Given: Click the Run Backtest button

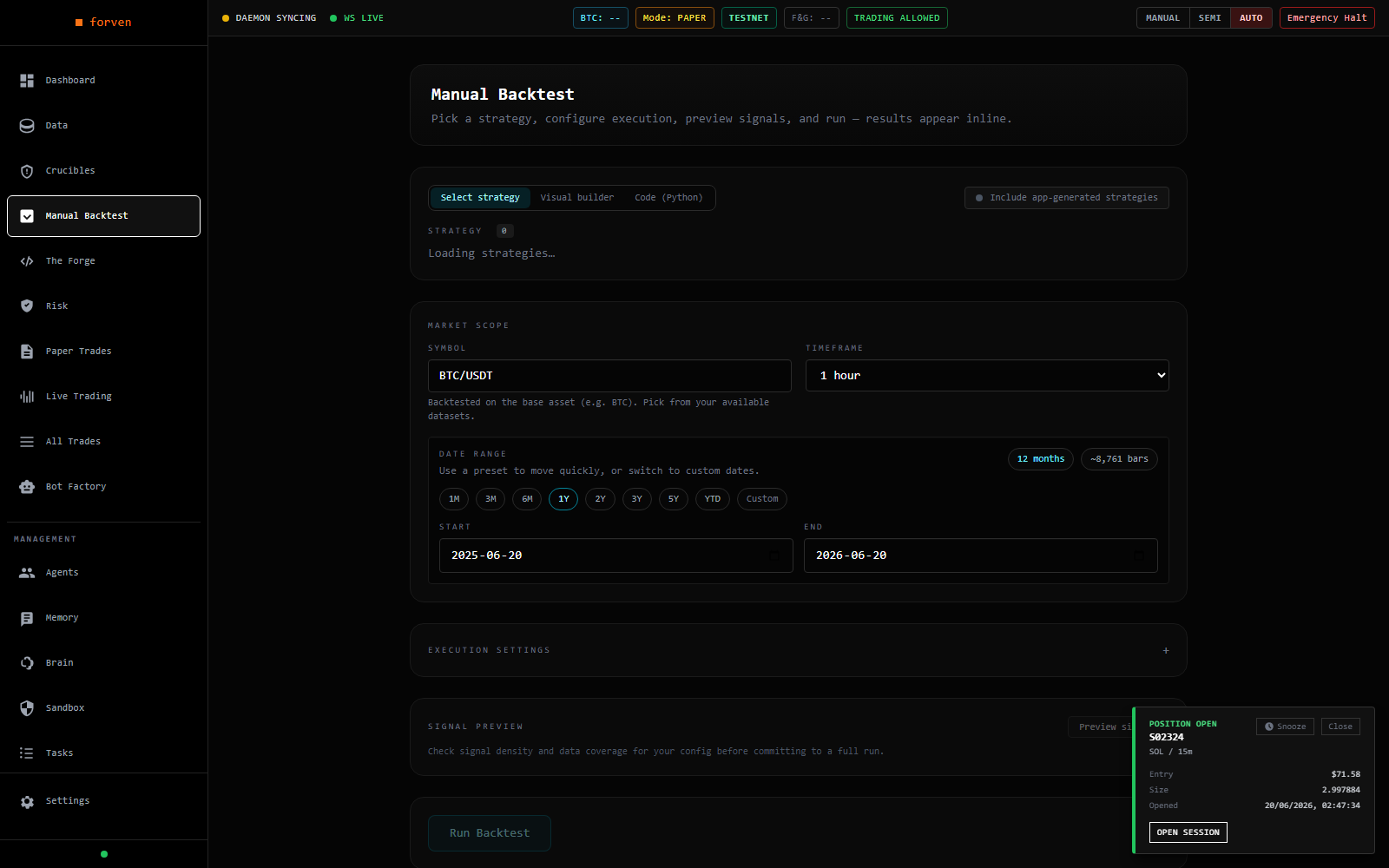Looking at the screenshot, I should (490, 833).
